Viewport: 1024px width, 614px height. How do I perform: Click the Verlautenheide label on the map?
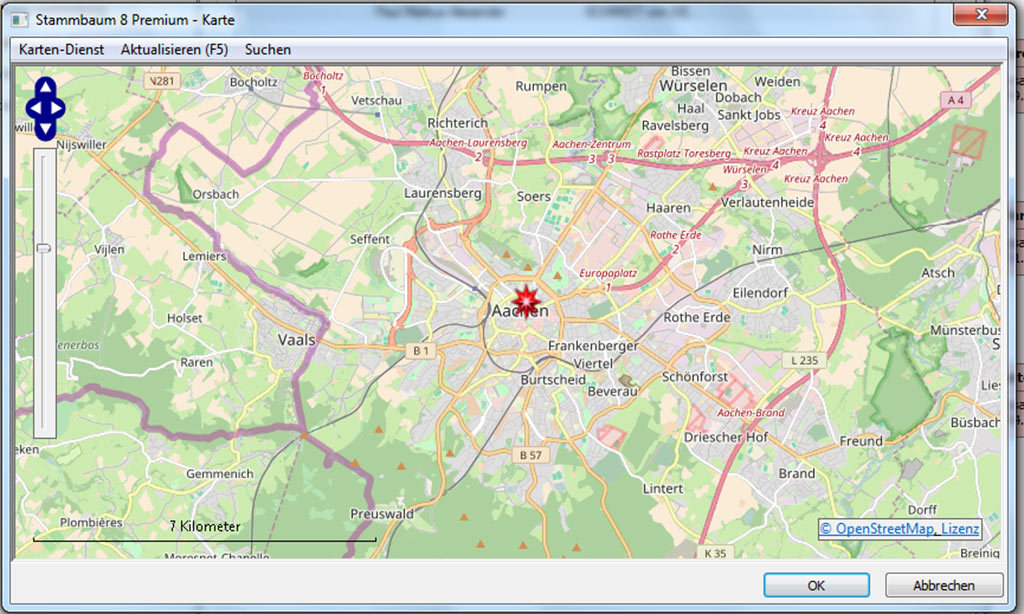[767, 202]
